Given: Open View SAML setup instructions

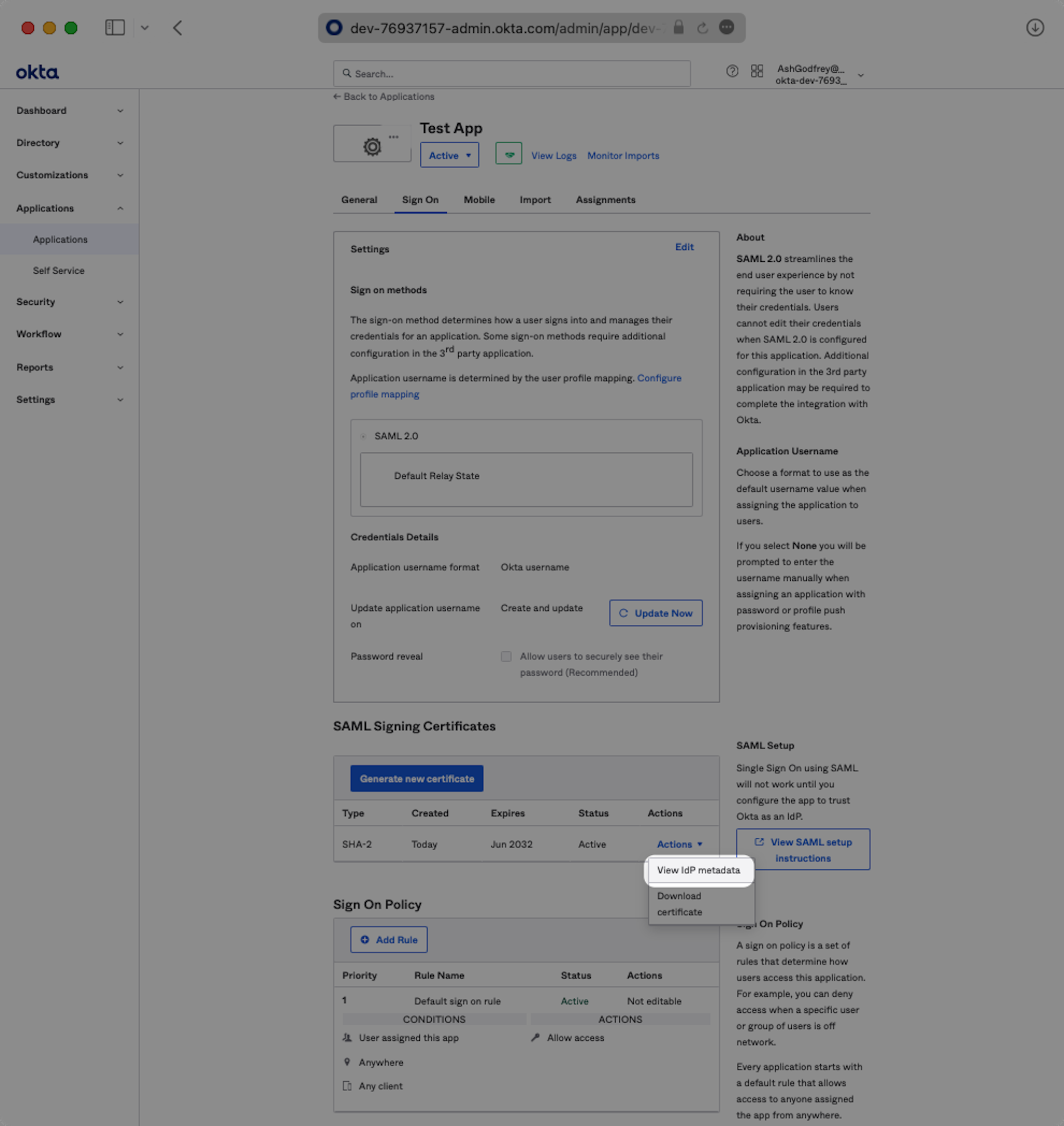Looking at the screenshot, I should [x=803, y=849].
